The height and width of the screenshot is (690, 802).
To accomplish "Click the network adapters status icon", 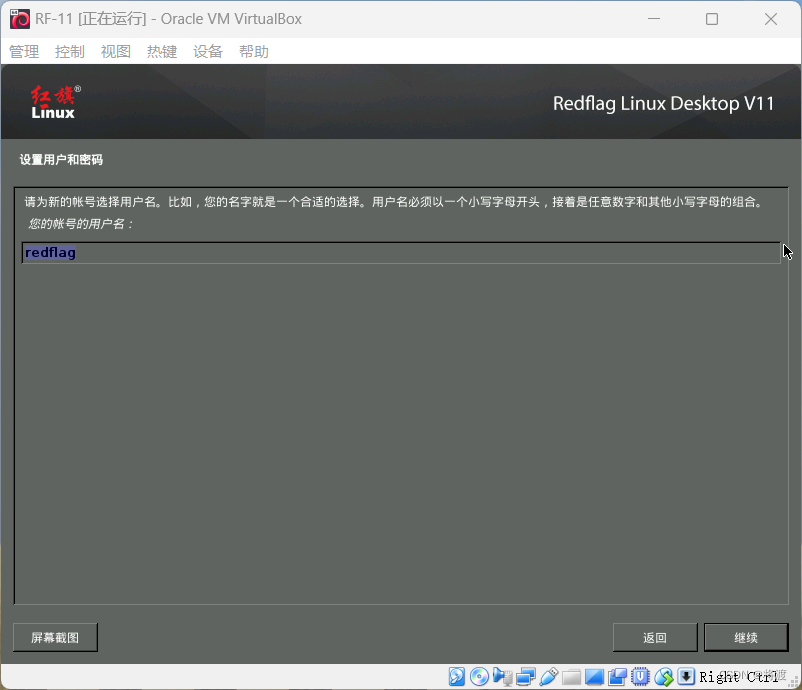I will pos(525,676).
